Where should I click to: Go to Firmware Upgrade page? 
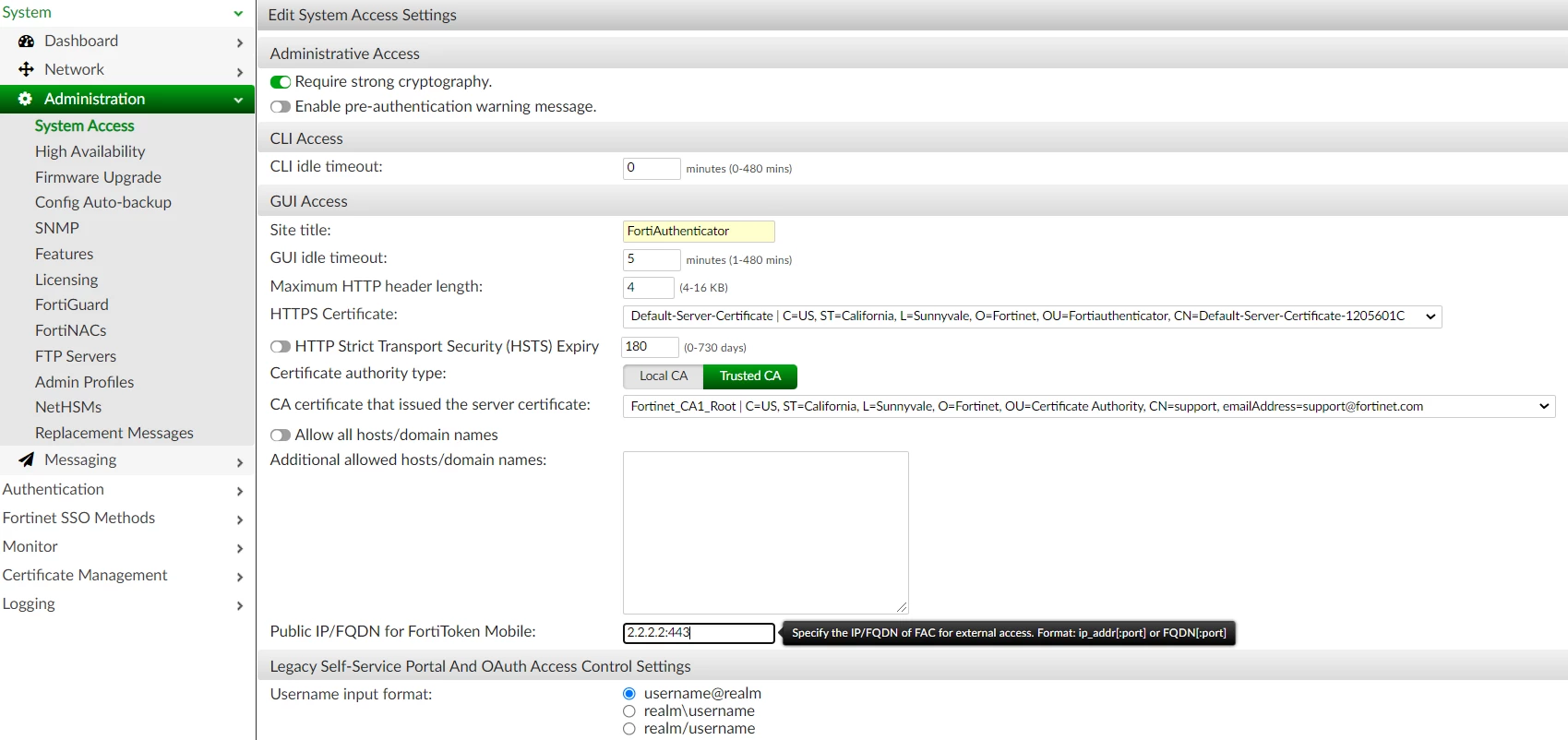pyautogui.click(x=98, y=177)
